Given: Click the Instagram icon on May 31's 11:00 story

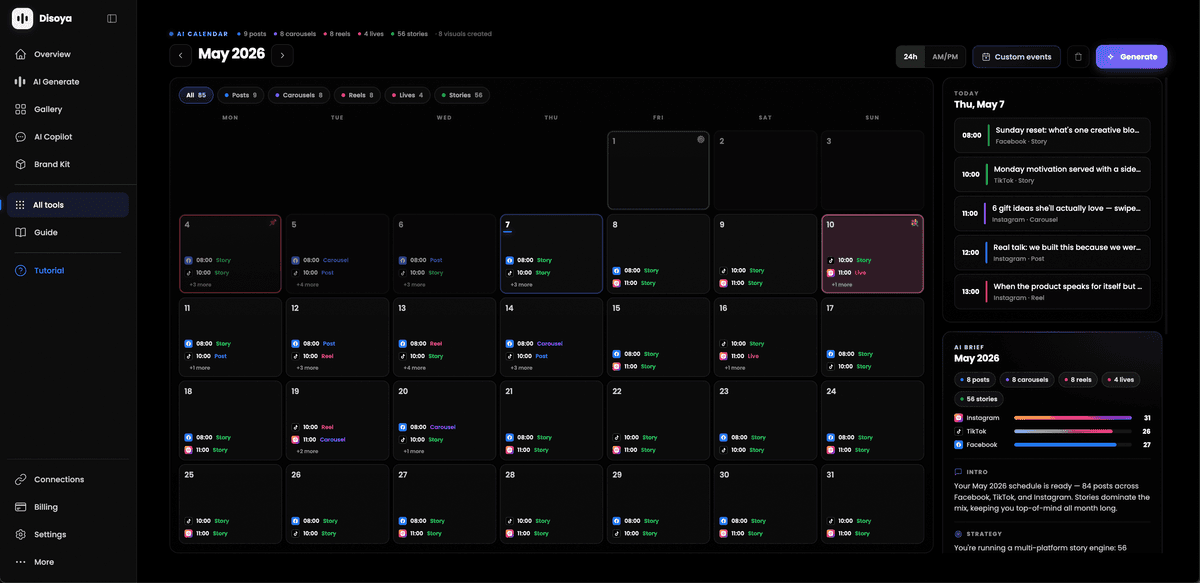Looking at the screenshot, I should (x=831, y=533).
